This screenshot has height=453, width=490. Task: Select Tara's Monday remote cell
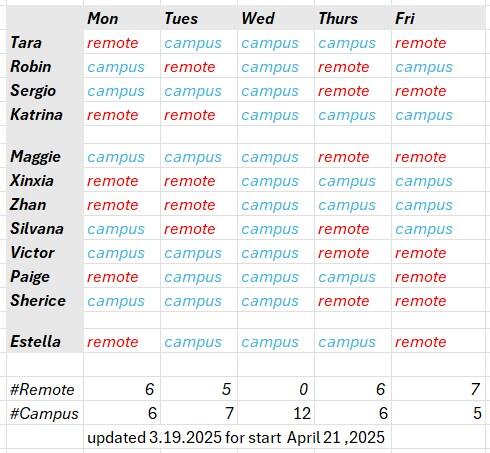(122, 42)
